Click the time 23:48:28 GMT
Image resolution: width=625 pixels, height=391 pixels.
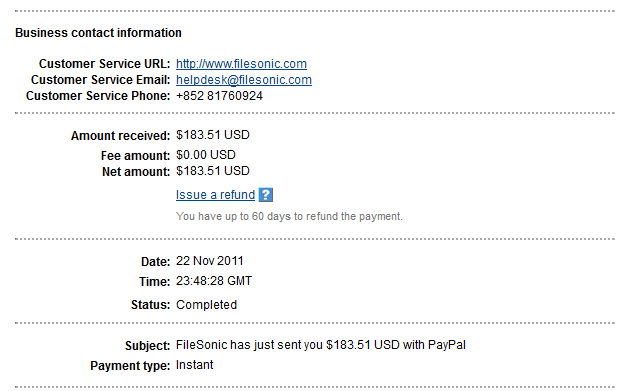(214, 281)
